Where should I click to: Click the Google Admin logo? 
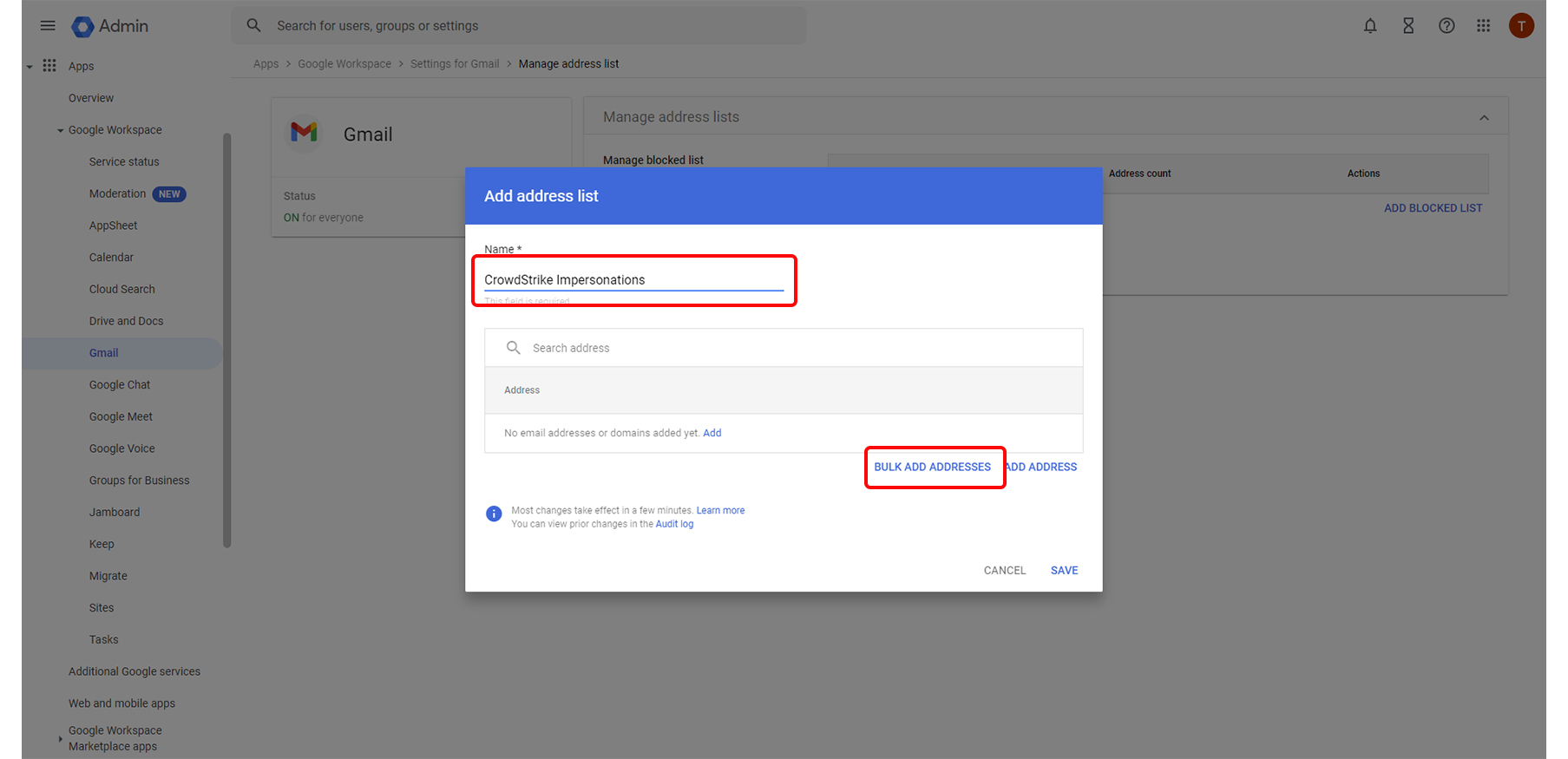pos(83,27)
